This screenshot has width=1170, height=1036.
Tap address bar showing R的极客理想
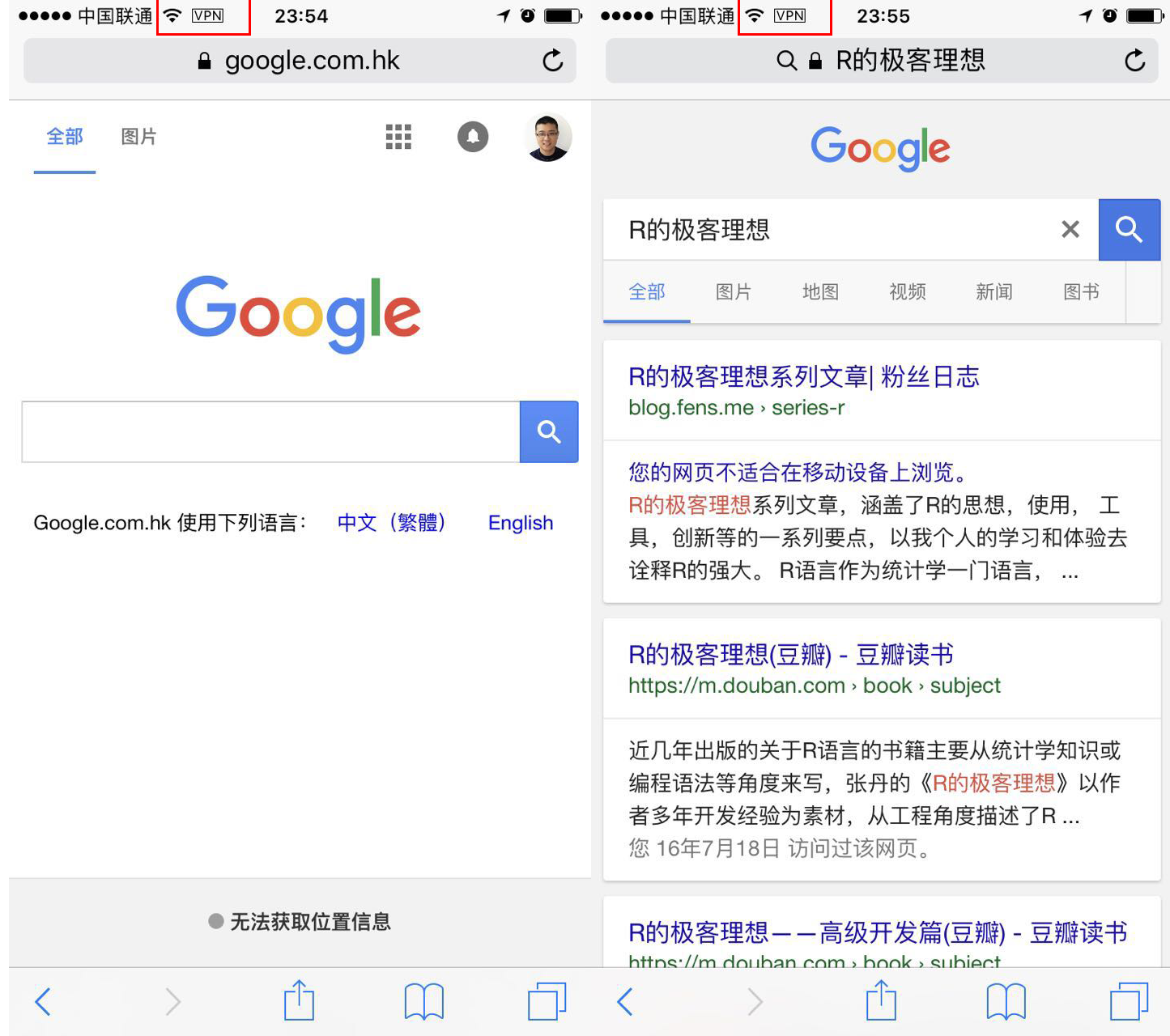coord(883,61)
